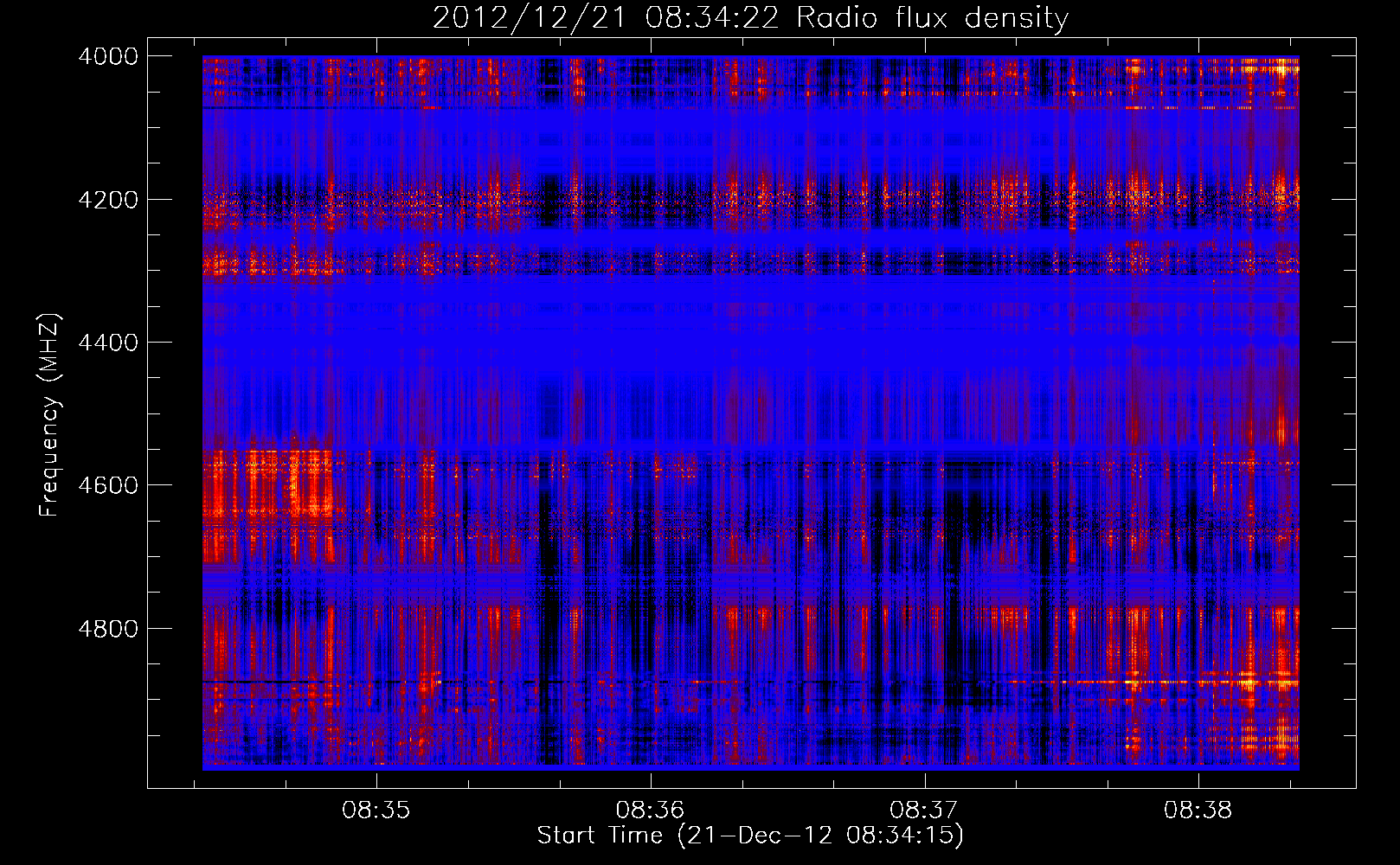Click the 08:35 time axis label
This screenshot has height=865, width=1400.
pyautogui.click(x=376, y=811)
